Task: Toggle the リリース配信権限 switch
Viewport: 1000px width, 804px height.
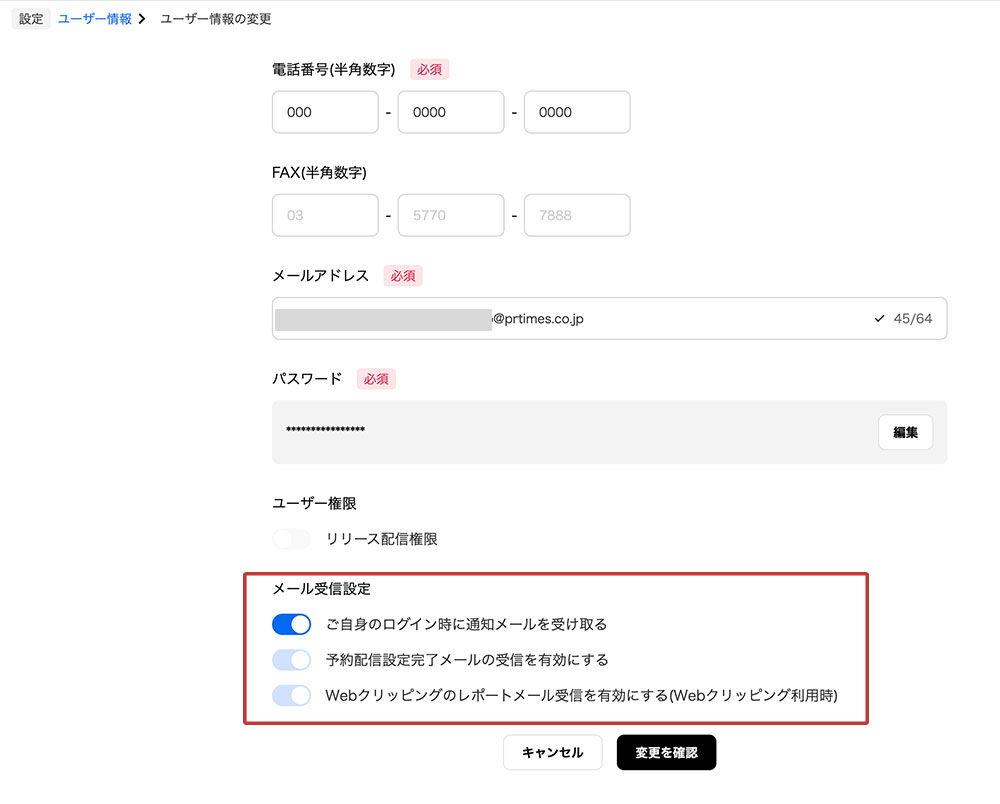Action: 291,539
